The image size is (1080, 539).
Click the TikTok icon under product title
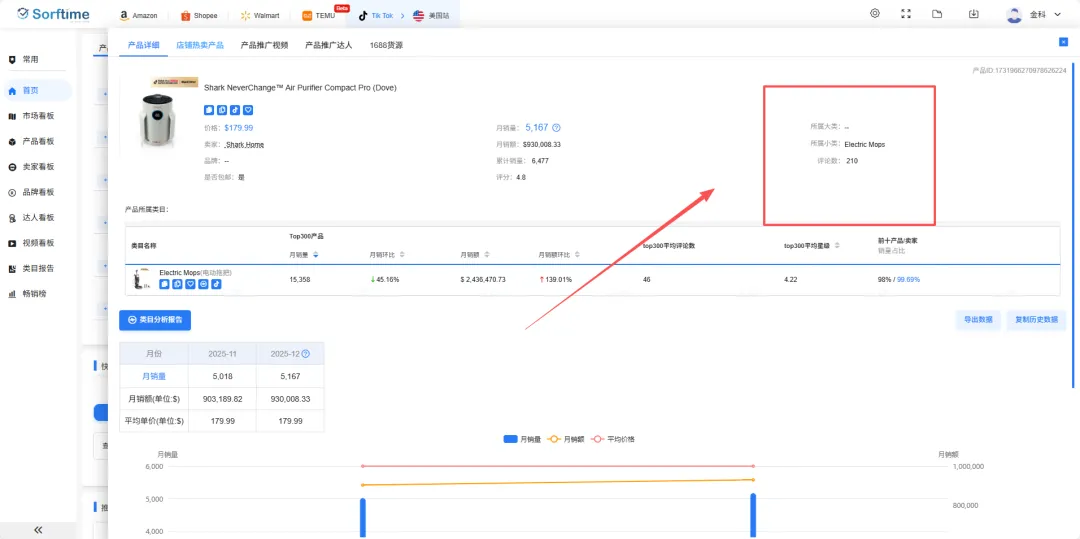click(x=235, y=110)
